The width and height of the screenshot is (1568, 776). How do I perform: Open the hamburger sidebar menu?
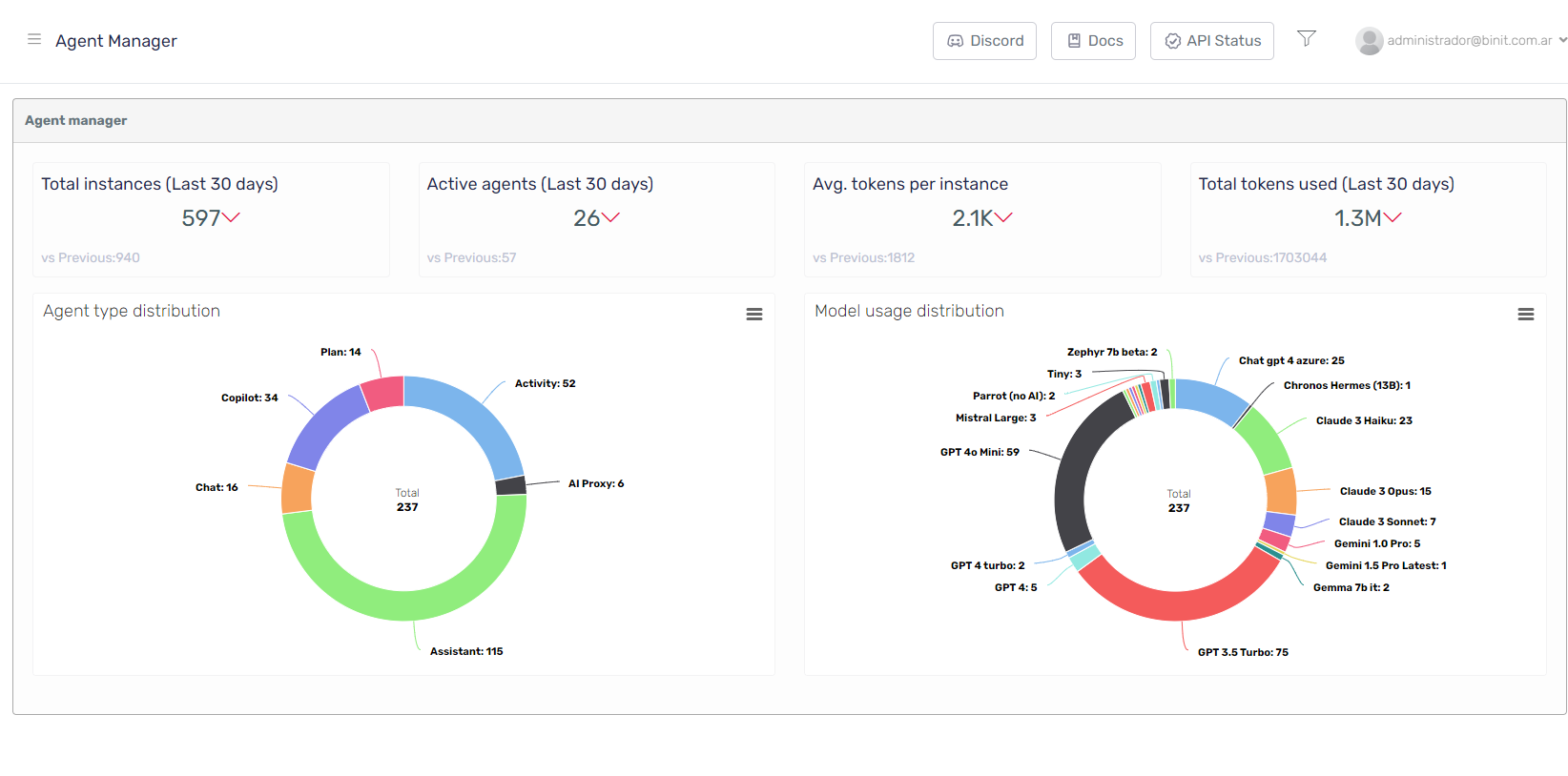click(34, 39)
